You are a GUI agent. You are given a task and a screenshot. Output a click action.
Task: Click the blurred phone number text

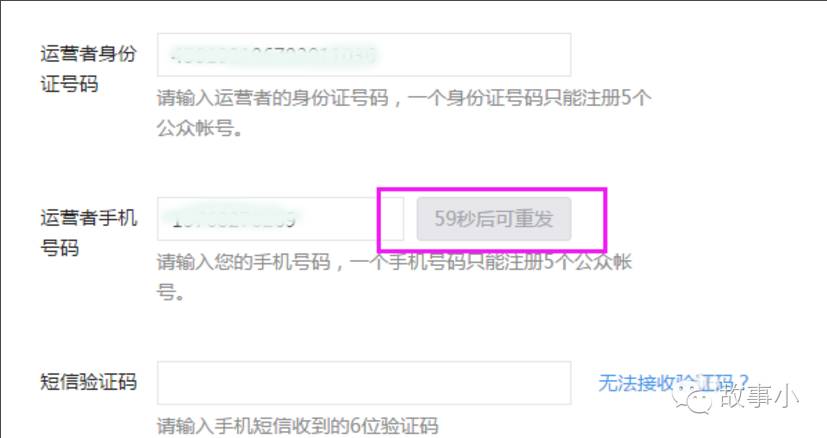pos(234,220)
